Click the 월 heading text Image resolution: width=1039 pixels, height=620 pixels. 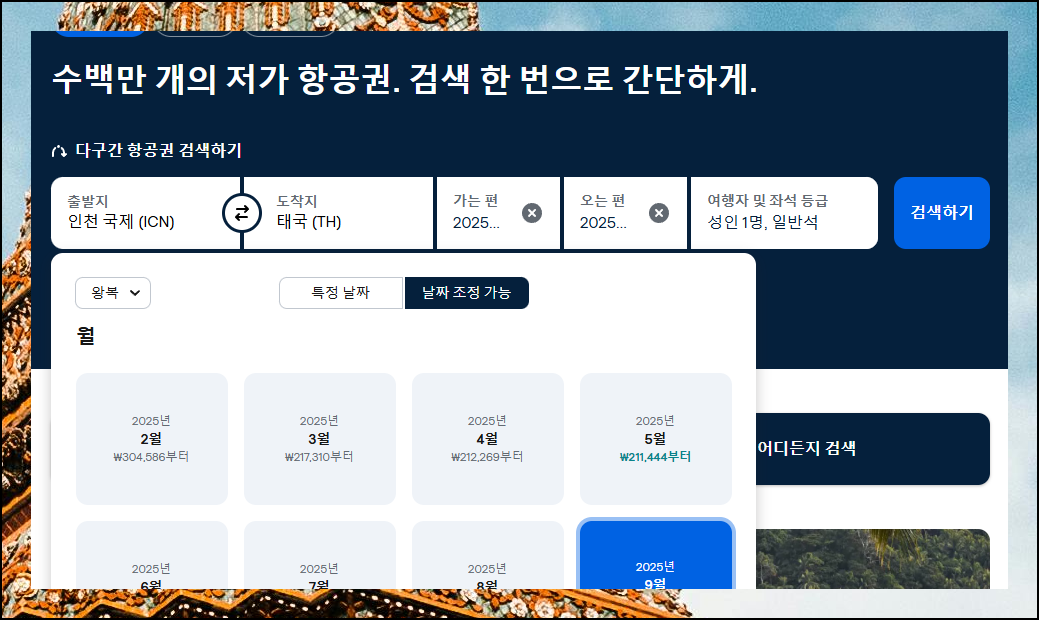pos(85,335)
